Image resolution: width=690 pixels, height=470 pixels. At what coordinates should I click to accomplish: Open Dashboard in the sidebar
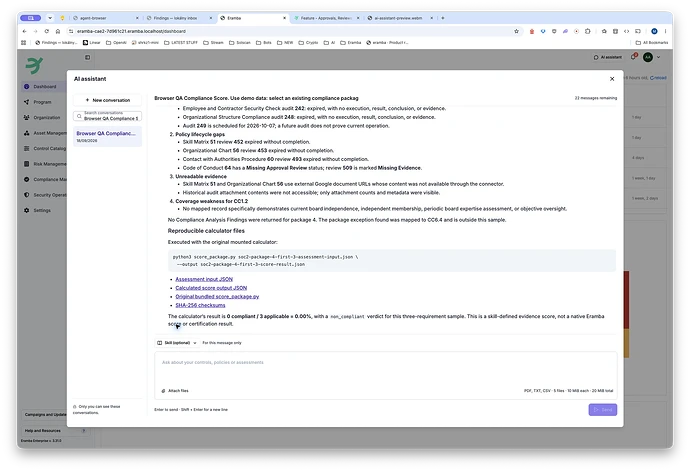click(44, 87)
